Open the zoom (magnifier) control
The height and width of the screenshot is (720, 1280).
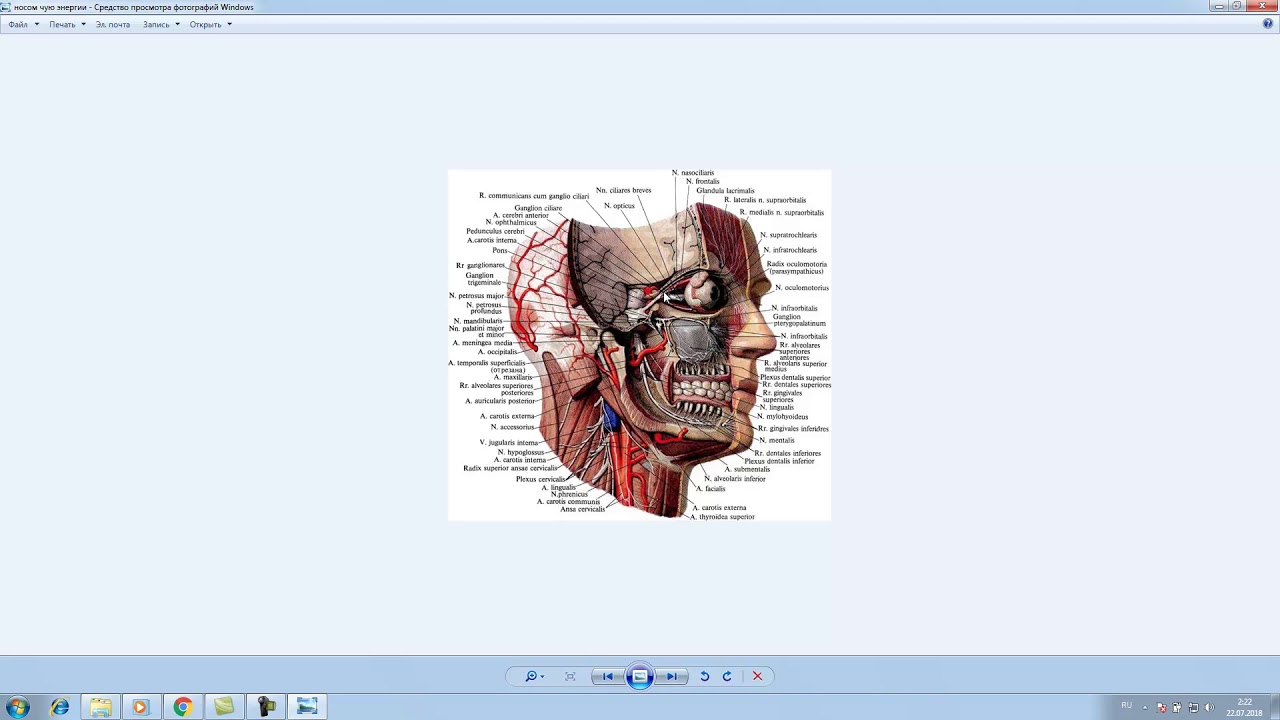coord(534,676)
